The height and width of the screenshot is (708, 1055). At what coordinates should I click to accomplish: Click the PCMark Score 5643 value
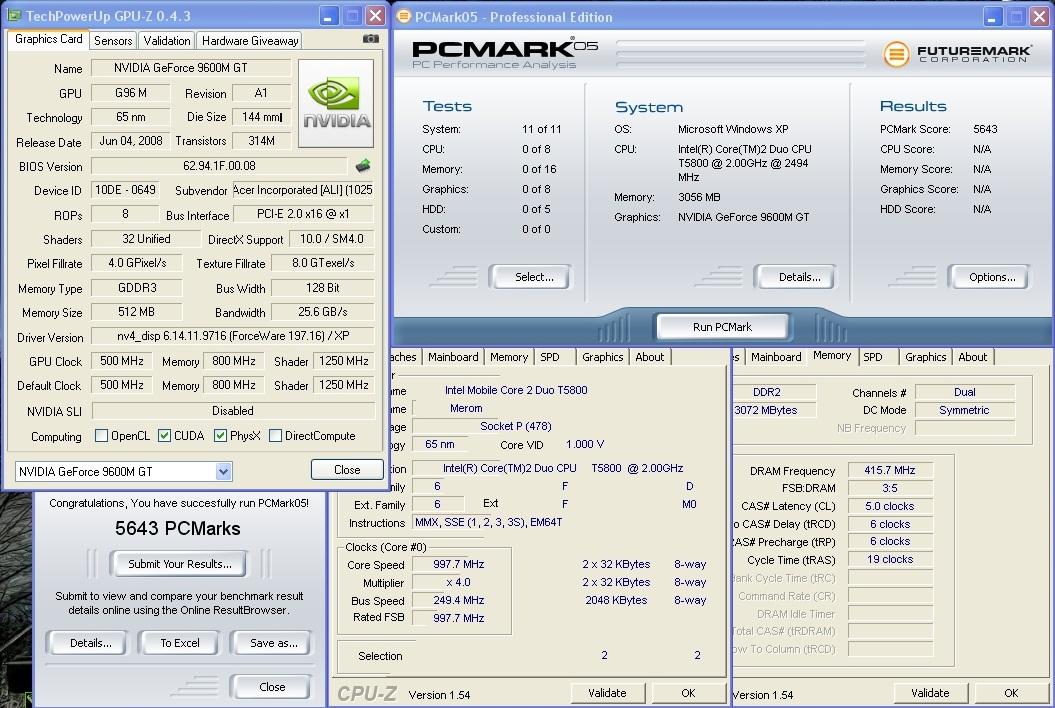coord(985,129)
